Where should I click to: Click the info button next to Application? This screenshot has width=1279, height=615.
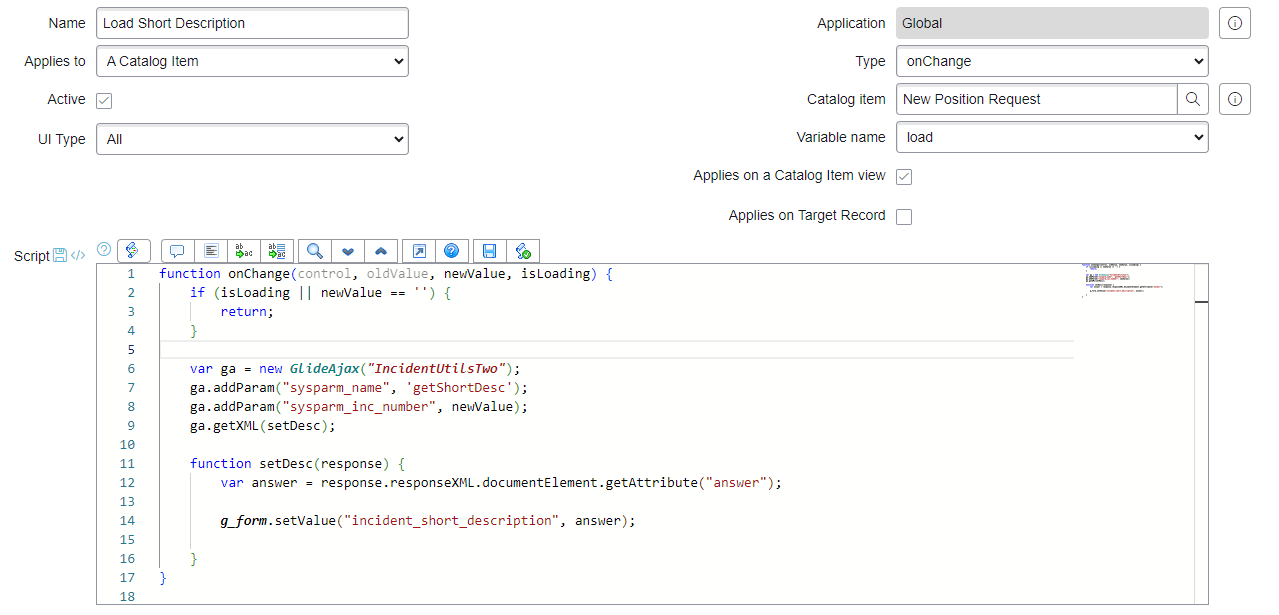1235,23
